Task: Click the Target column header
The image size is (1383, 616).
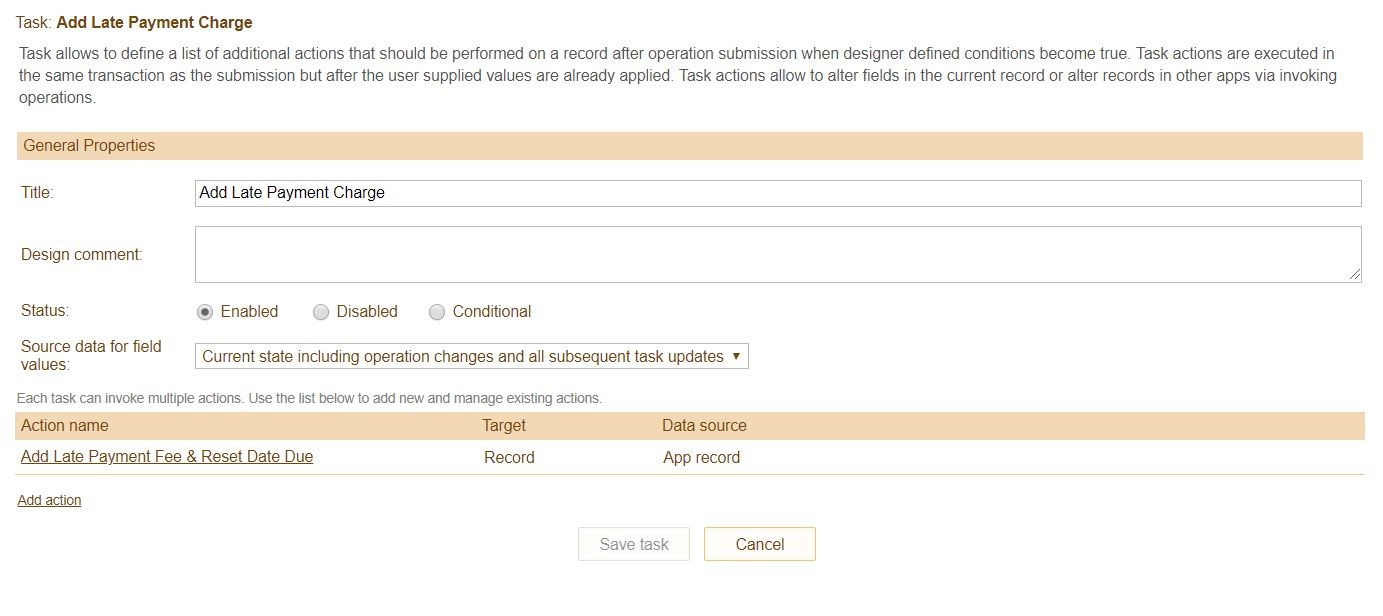Action: [504, 426]
